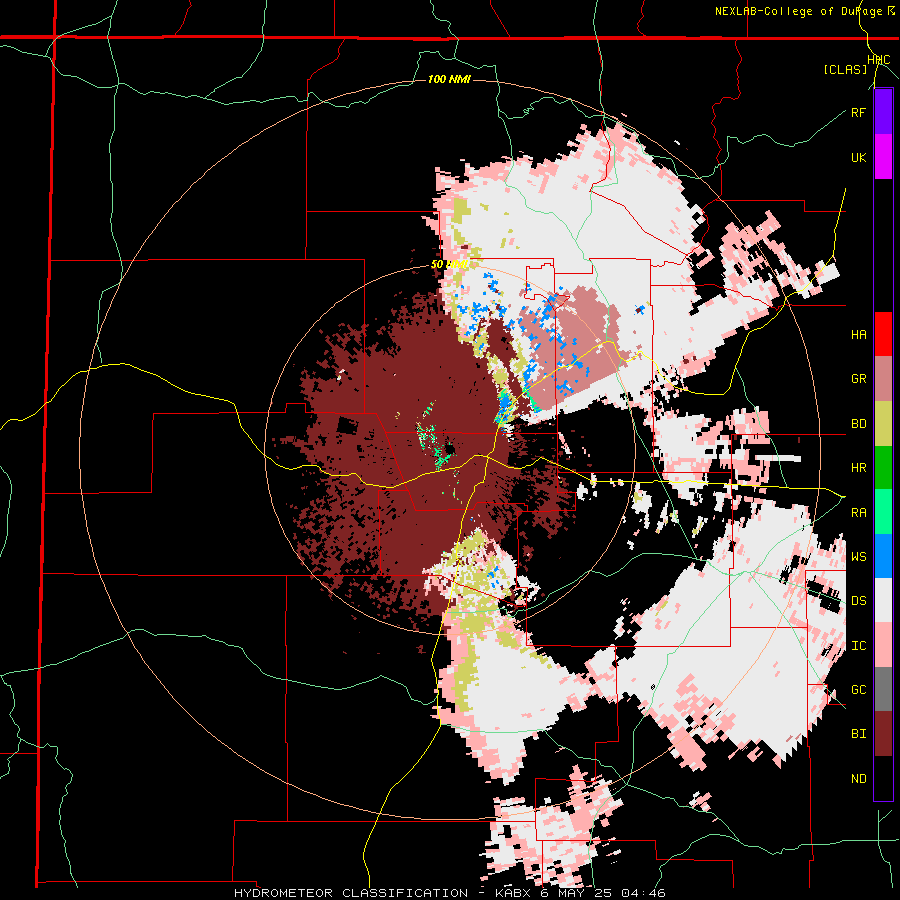Click the "HR" heavy rain label
Screen dimensions: 900x900
click(859, 468)
